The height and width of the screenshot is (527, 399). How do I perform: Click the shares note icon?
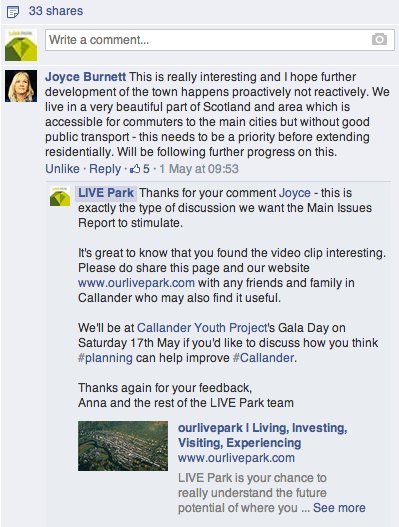tap(13, 12)
